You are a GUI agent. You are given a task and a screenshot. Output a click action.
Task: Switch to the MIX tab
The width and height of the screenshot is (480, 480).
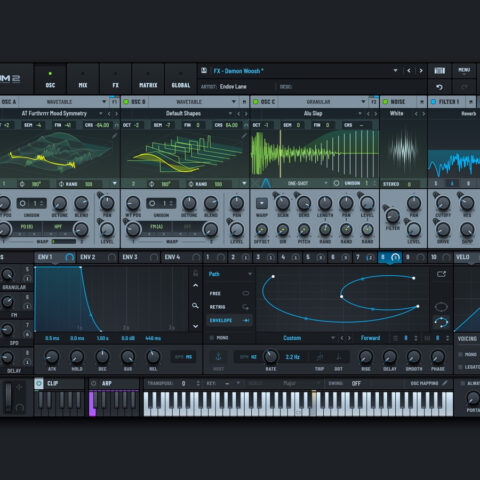(83, 79)
